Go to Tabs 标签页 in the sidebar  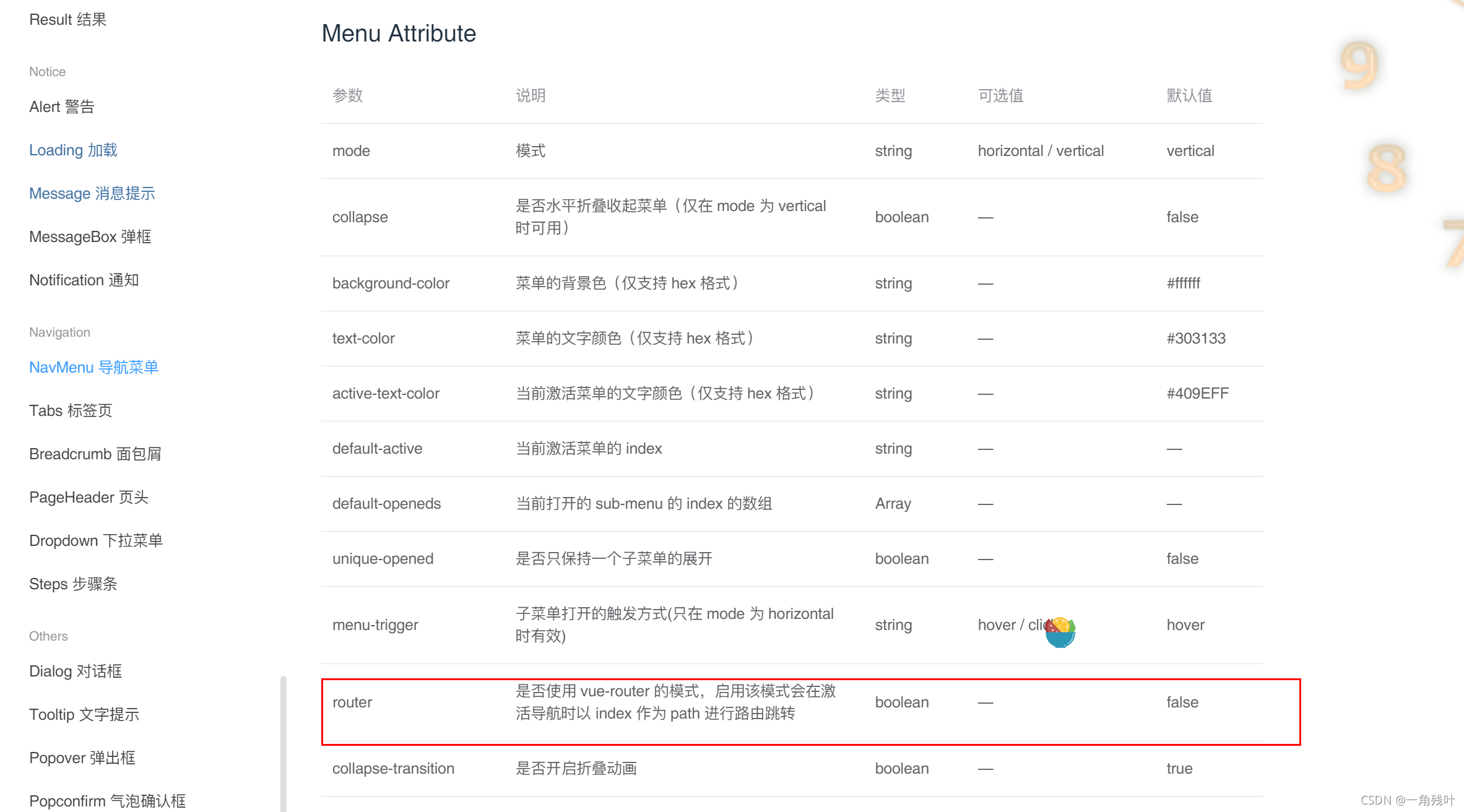pos(71,411)
